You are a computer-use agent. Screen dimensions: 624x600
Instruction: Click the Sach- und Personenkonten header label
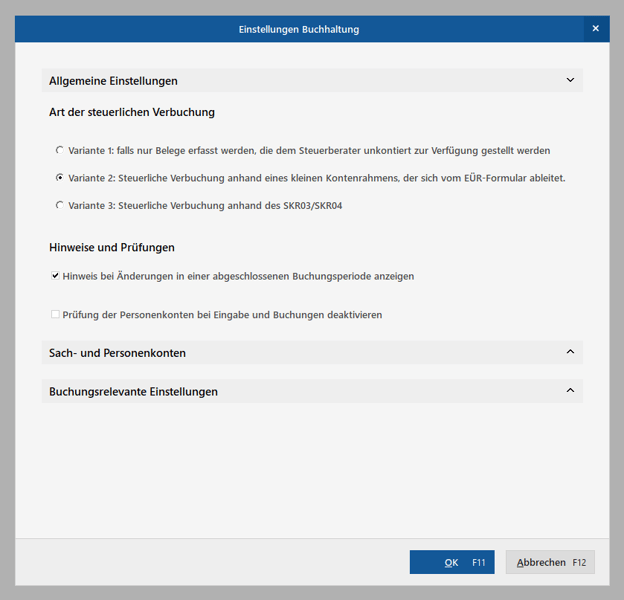[x=117, y=353]
